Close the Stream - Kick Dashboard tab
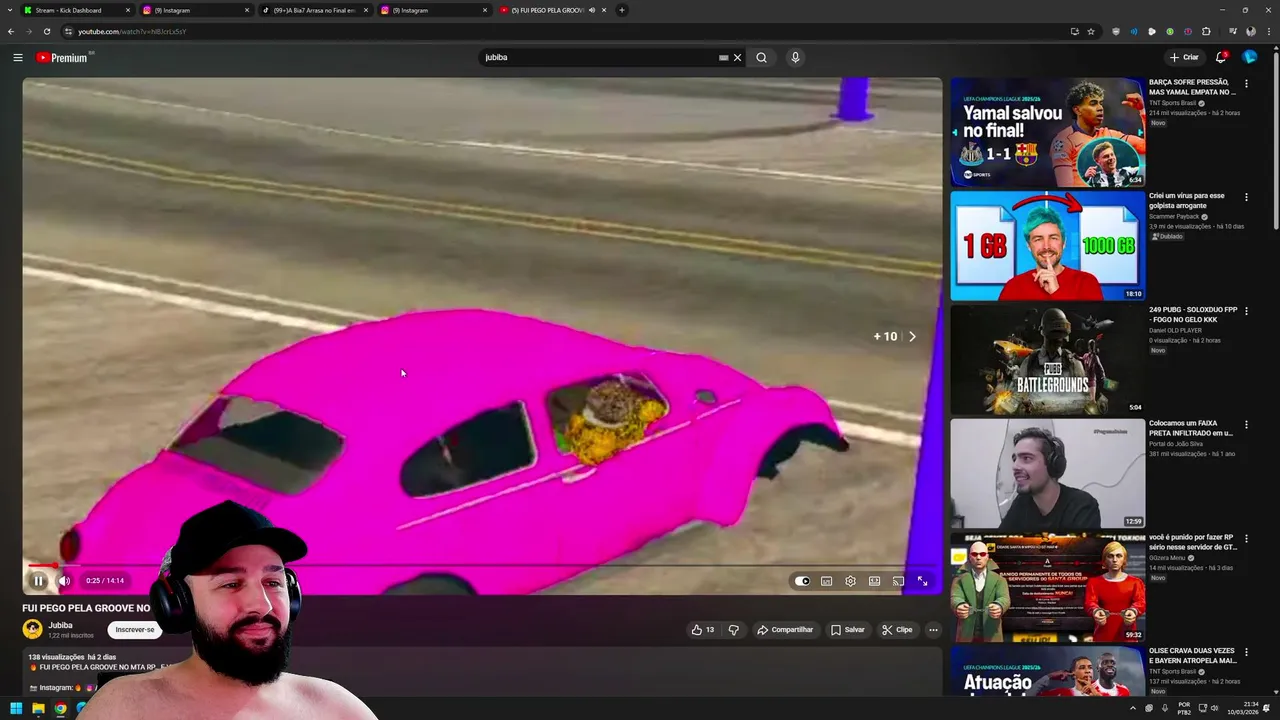 pyautogui.click(x=128, y=10)
